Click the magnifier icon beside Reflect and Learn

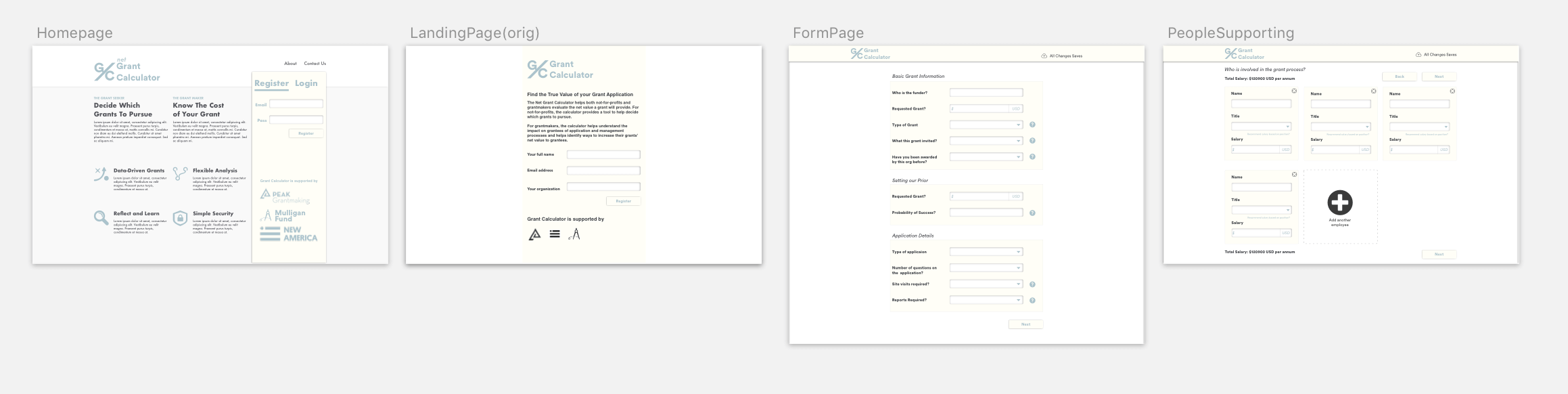point(101,217)
